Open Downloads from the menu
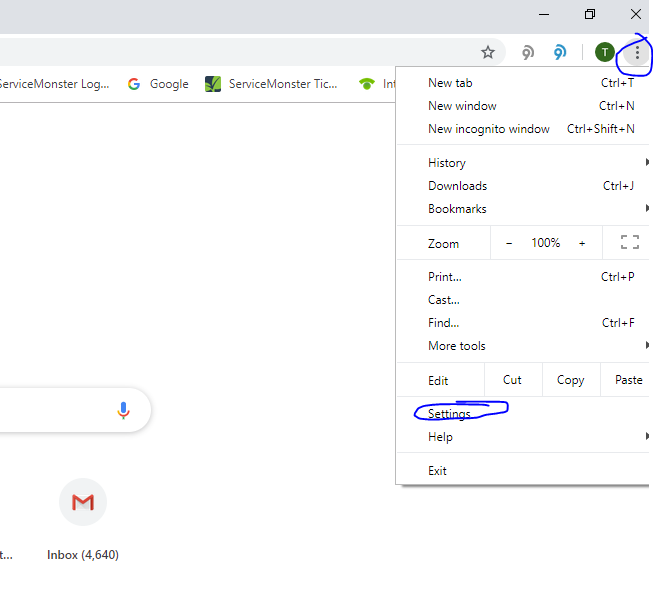653x600 pixels. click(523, 186)
